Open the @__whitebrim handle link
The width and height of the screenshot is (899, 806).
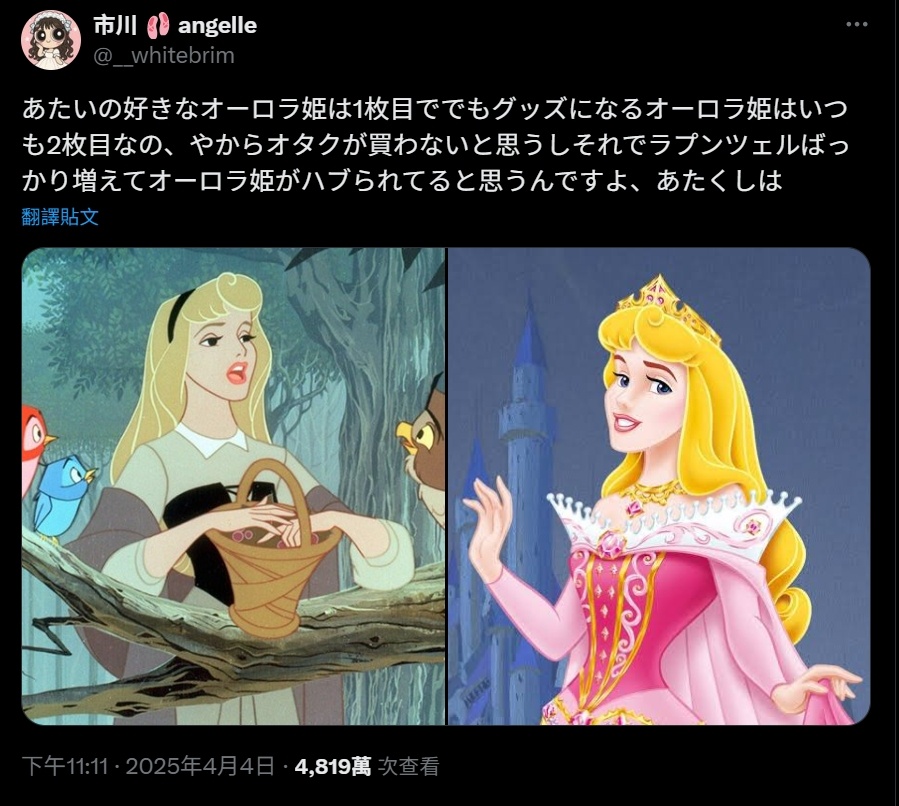(x=164, y=56)
